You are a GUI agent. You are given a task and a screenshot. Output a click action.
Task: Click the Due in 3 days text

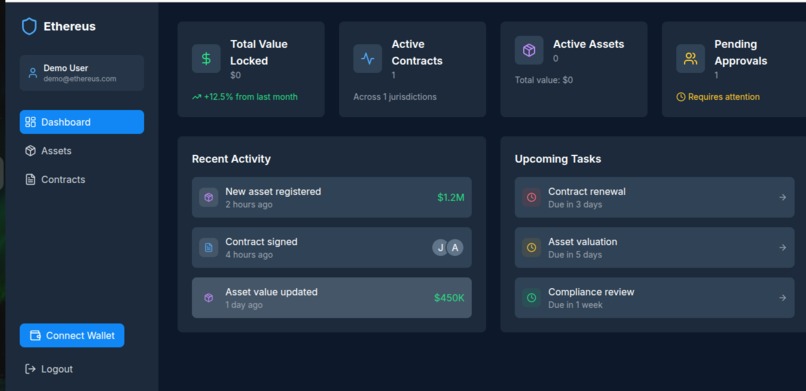(575, 204)
